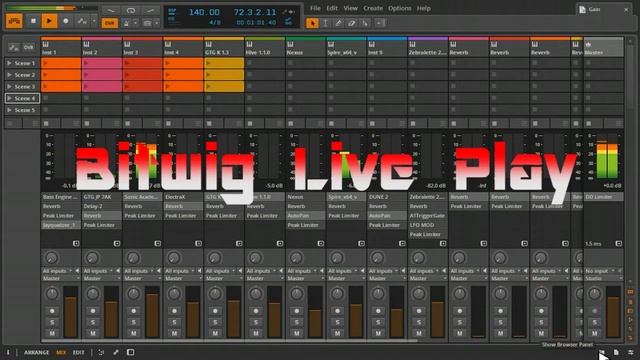Launch the GTG K 1.3 clip in Scene 3
This screenshot has width=640, height=360.
click(209, 87)
